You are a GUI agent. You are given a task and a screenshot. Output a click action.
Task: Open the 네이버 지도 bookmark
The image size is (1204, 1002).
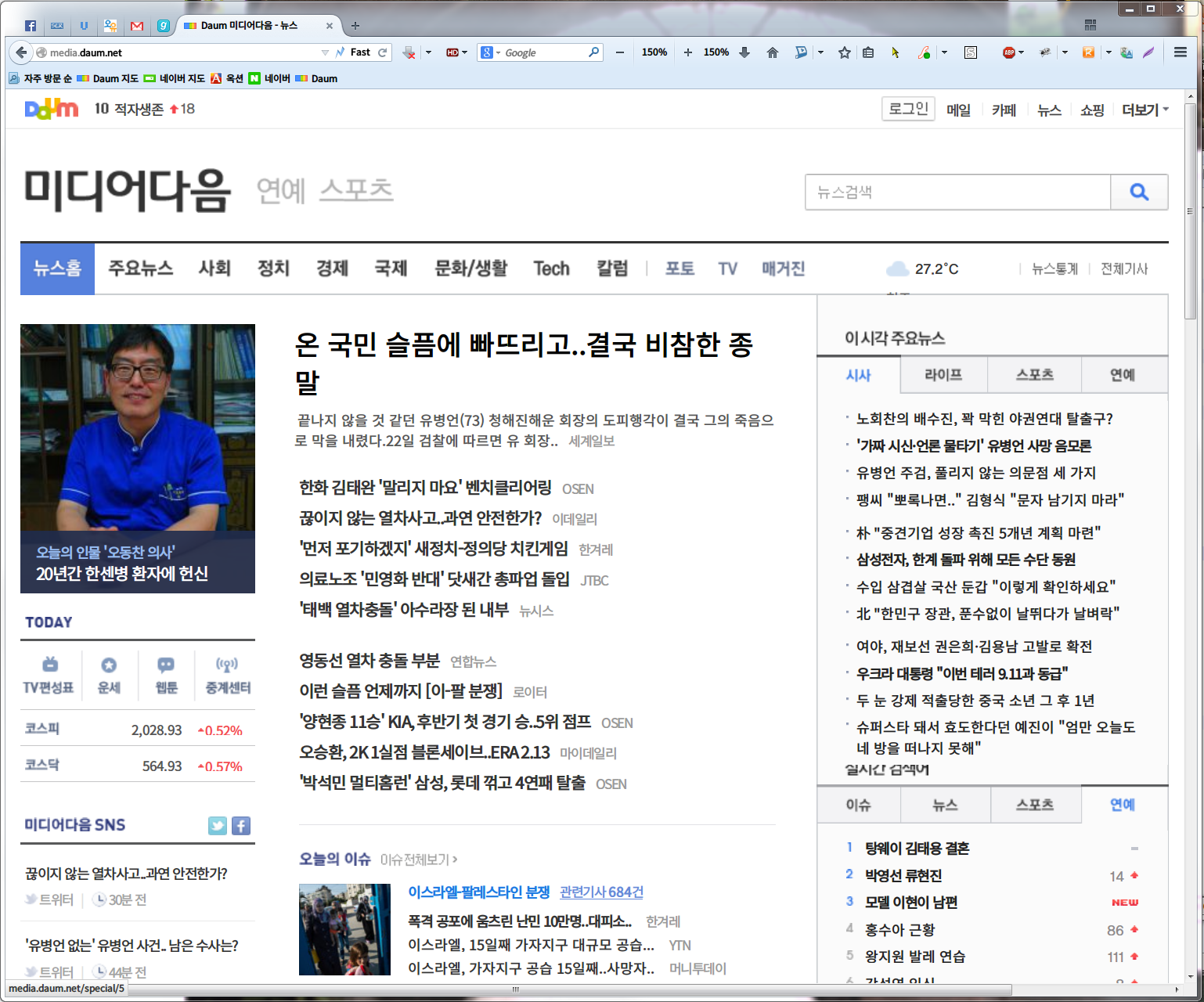pos(175,78)
